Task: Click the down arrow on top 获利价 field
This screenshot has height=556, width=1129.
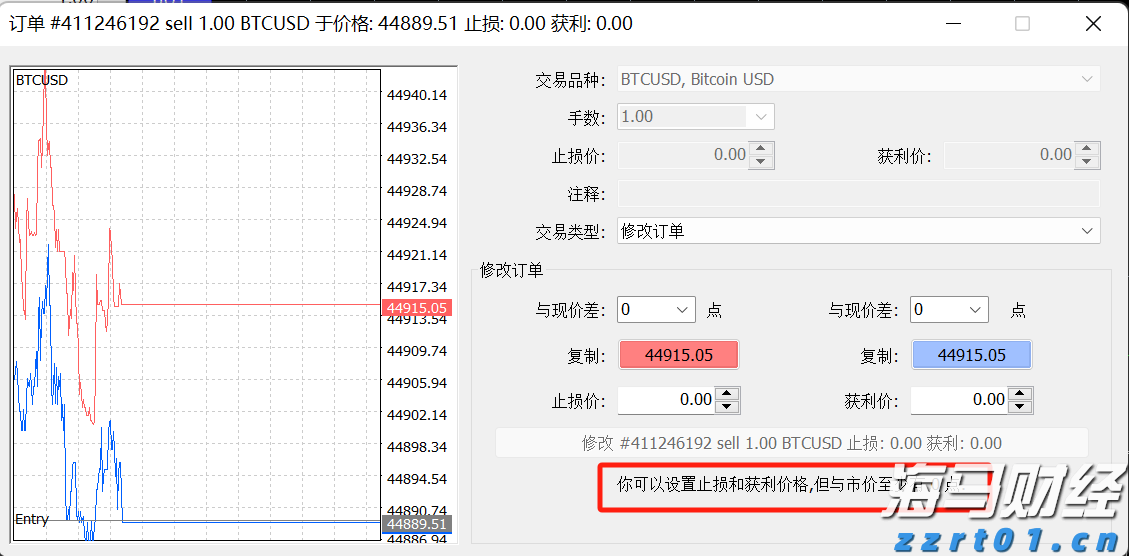Action: [1088, 161]
